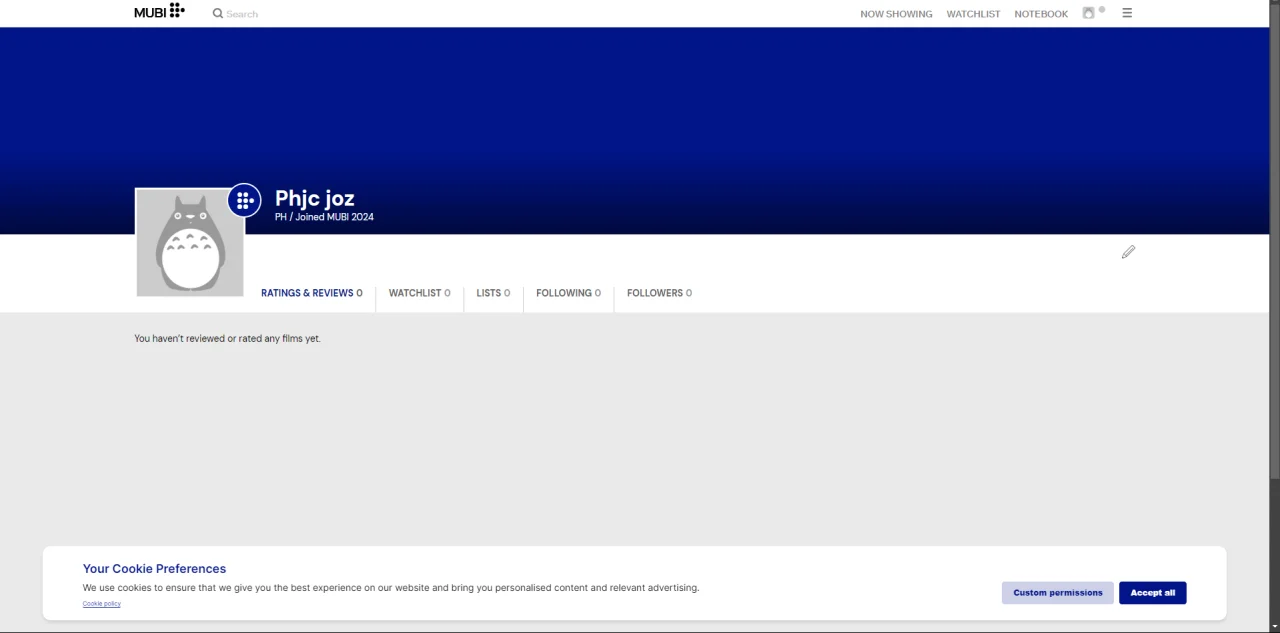Switch to the Lists tab
Image resolution: width=1280 pixels, height=633 pixels.
point(493,293)
